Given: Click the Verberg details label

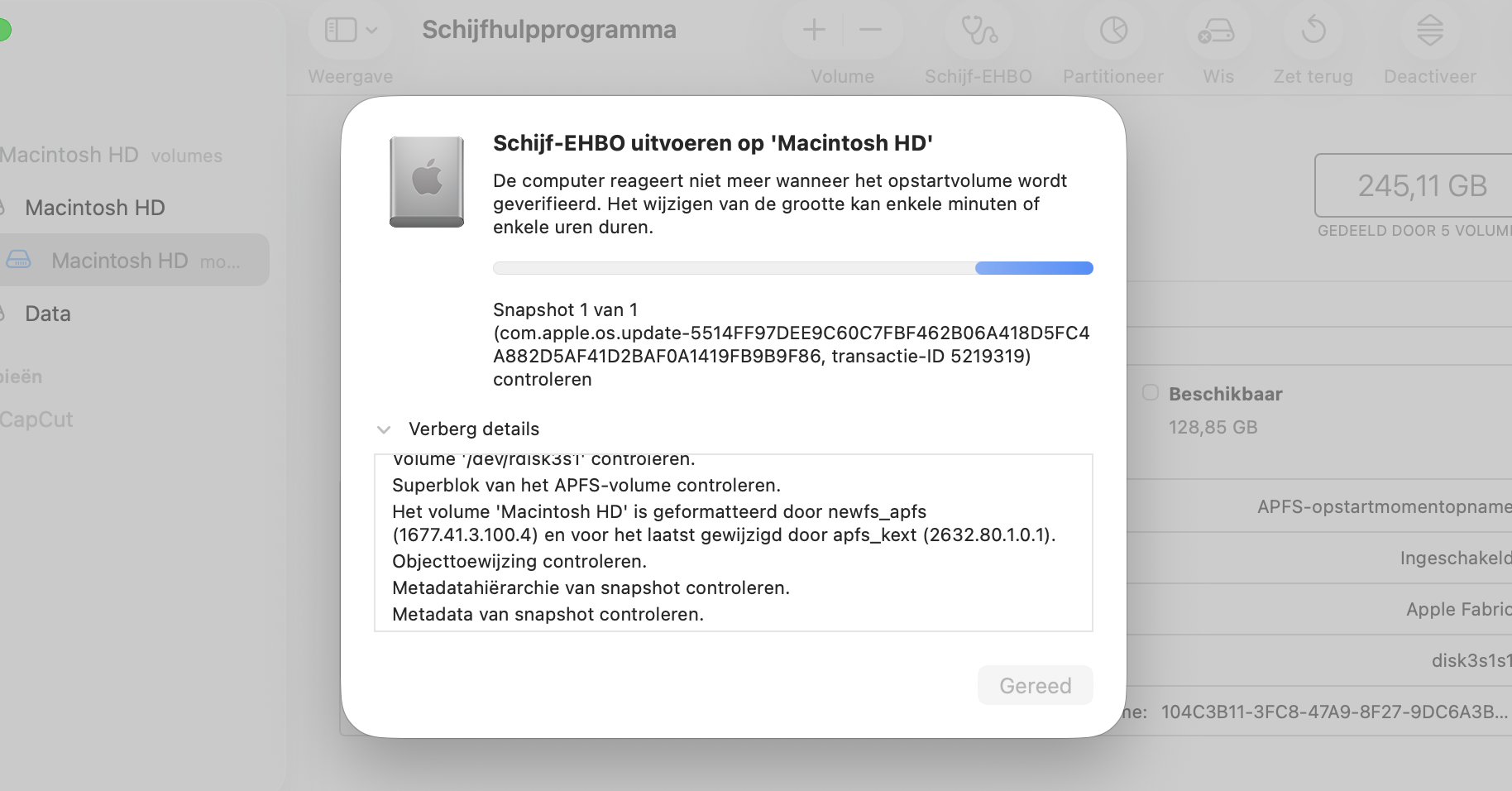Looking at the screenshot, I should (x=473, y=429).
